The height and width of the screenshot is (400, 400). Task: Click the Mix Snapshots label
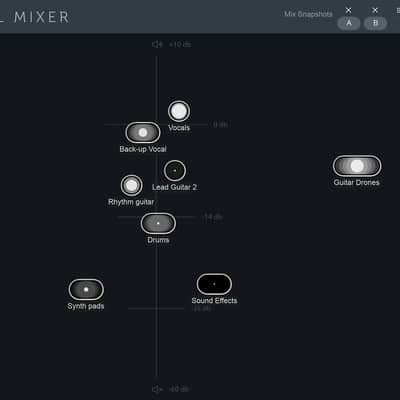308,14
